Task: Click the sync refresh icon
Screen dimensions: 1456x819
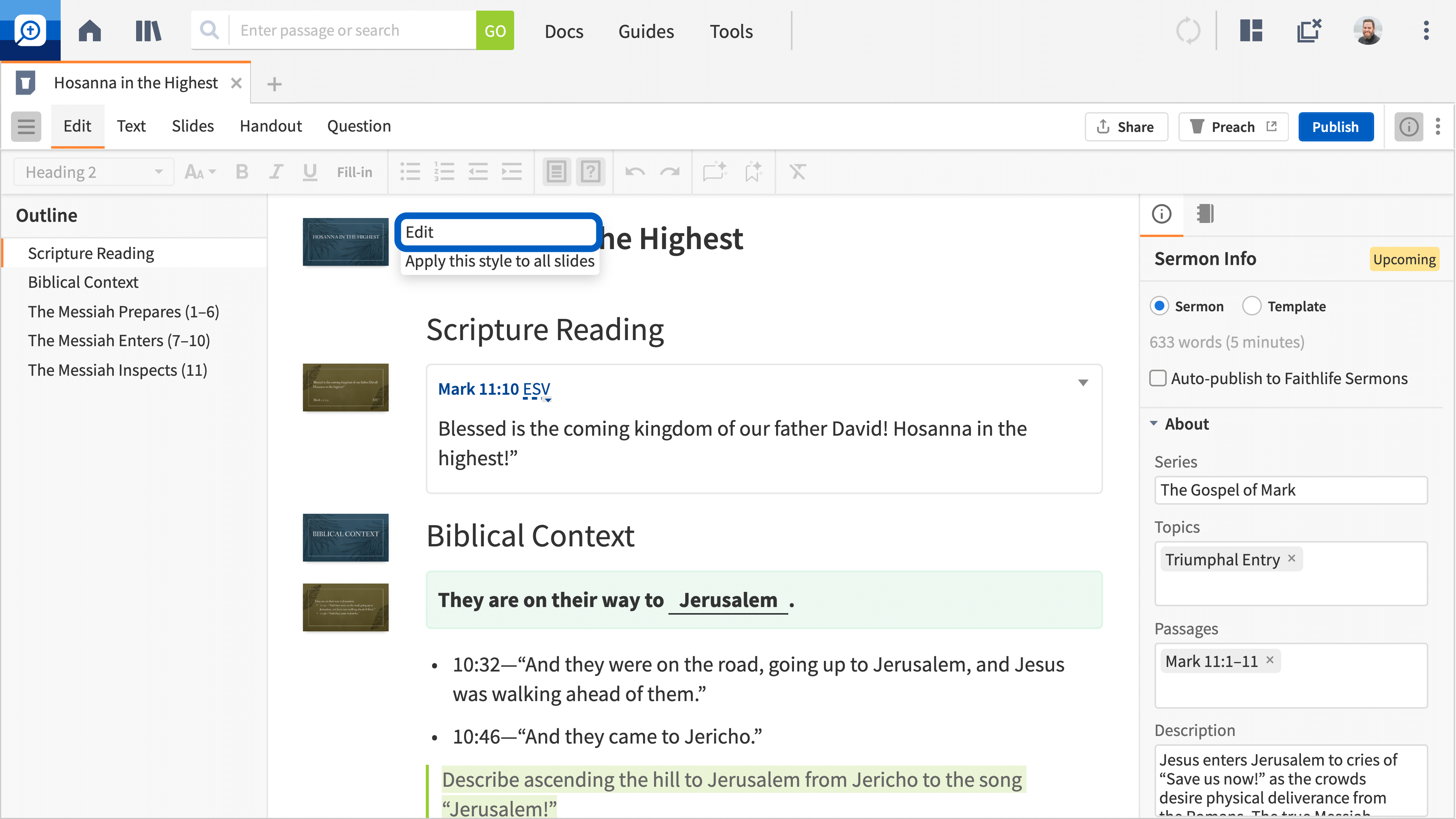Action: click(1188, 30)
